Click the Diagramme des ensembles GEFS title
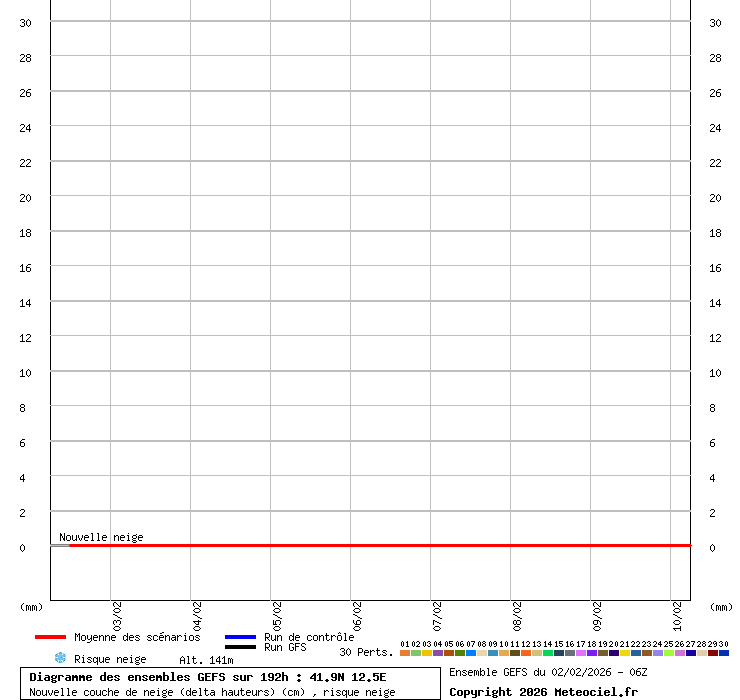The height and width of the screenshot is (700, 740). pos(207,677)
